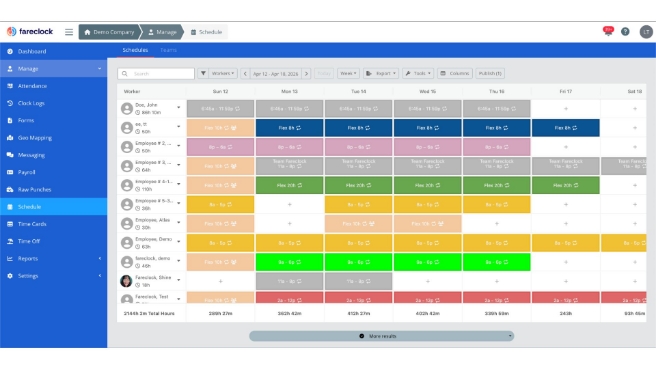Expand Employee, Allen worker options arrow

point(179,223)
